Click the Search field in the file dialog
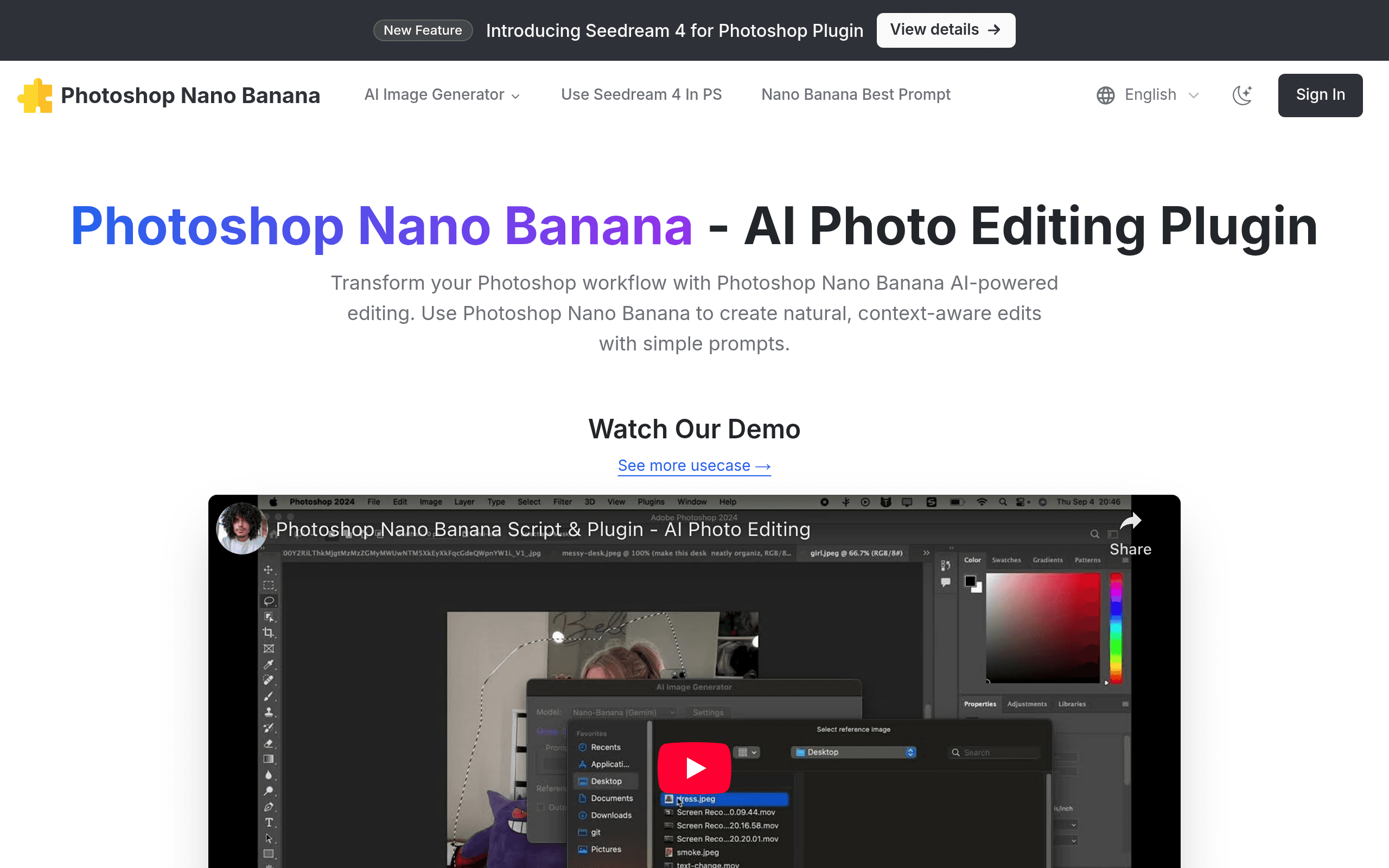 coord(995,752)
